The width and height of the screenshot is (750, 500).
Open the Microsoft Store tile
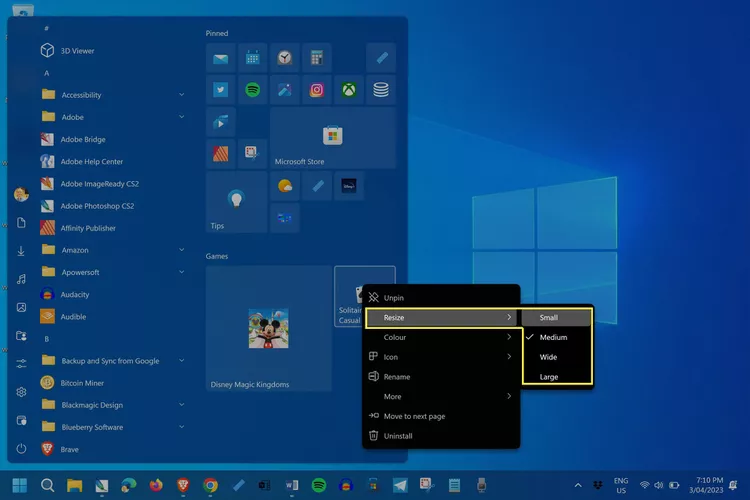pyautogui.click(x=332, y=138)
